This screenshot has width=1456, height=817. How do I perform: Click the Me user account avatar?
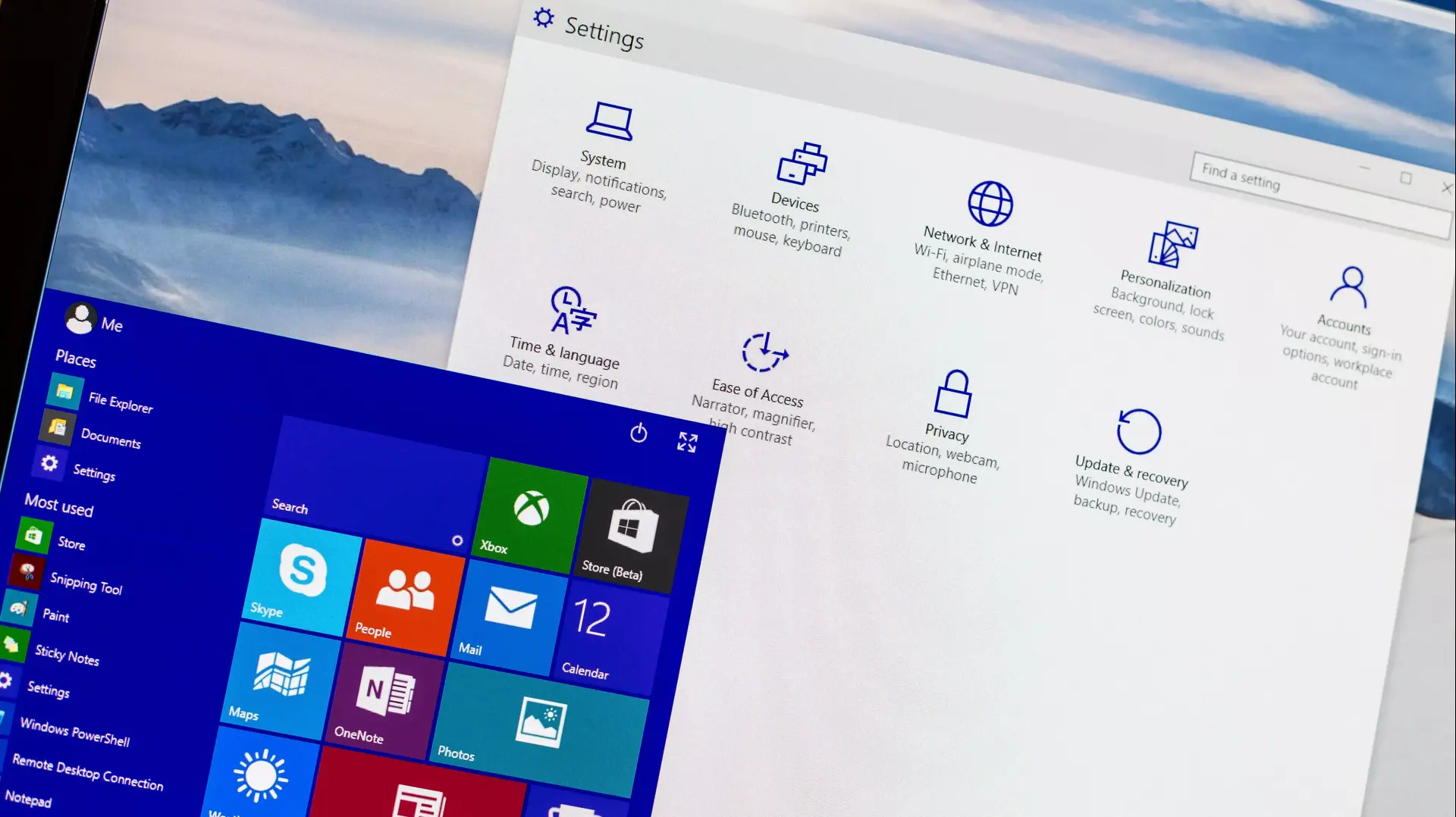[x=80, y=318]
